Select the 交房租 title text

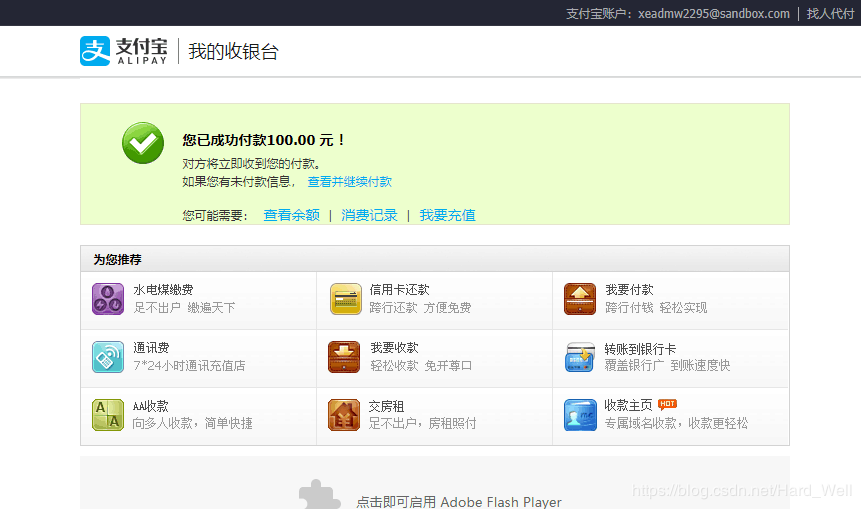pyautogui.click(x=386, y=406)
